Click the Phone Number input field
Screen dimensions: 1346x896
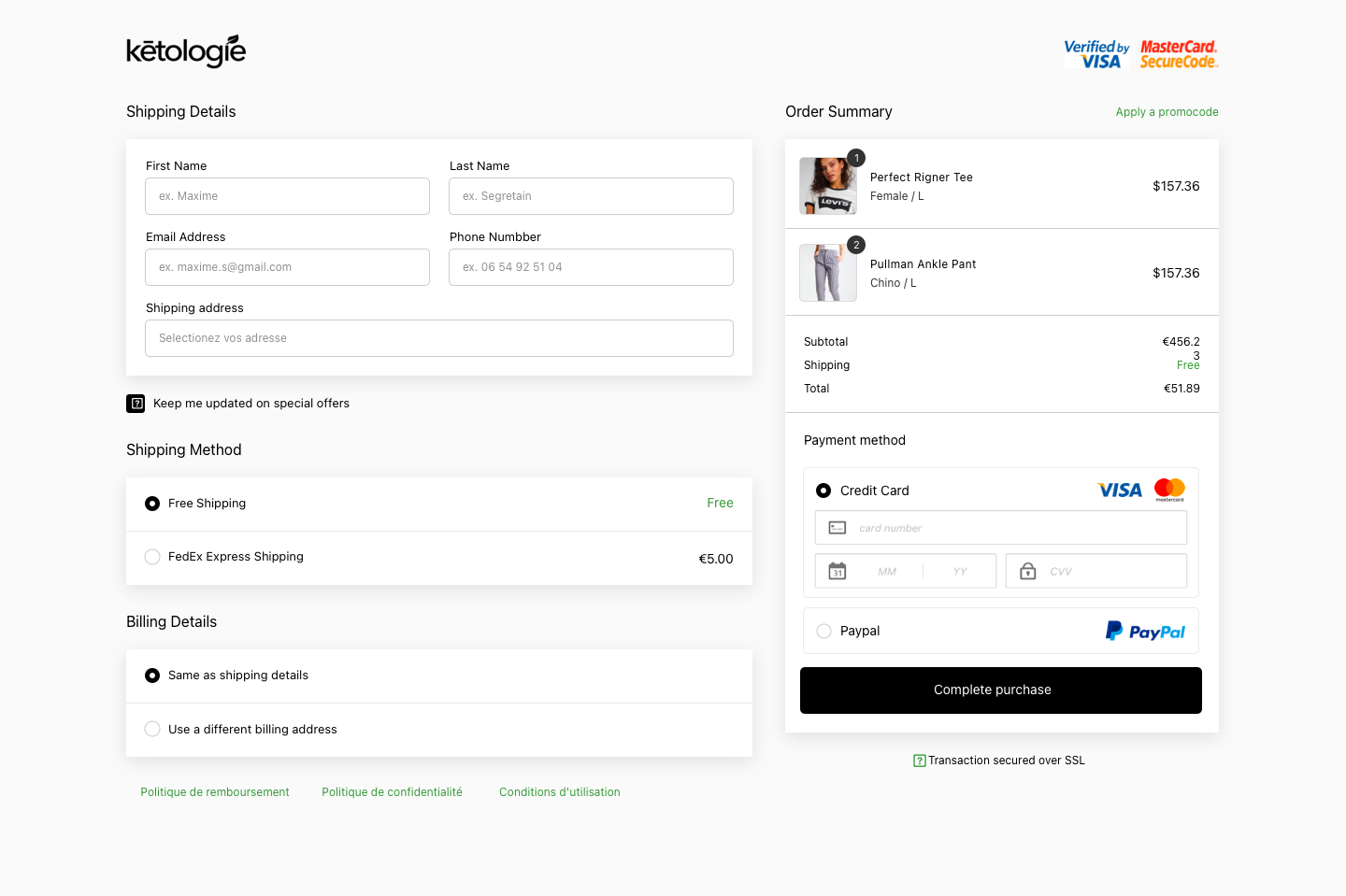tap(591, 267)
